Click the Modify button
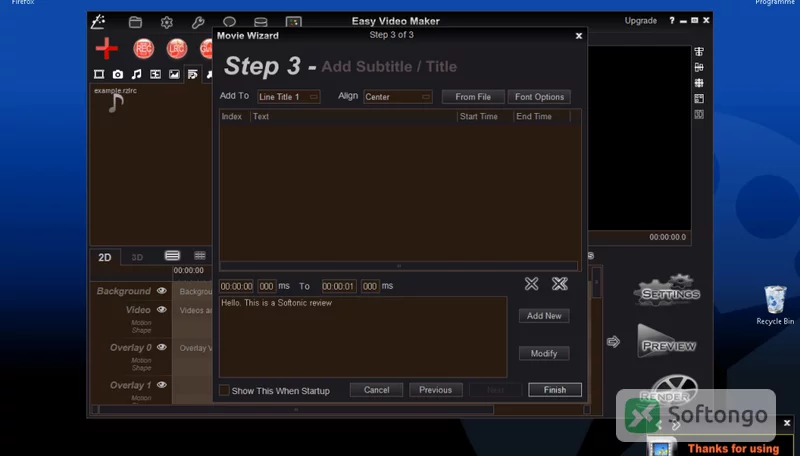This screenshot has height=456, width=800. (544, 353)
